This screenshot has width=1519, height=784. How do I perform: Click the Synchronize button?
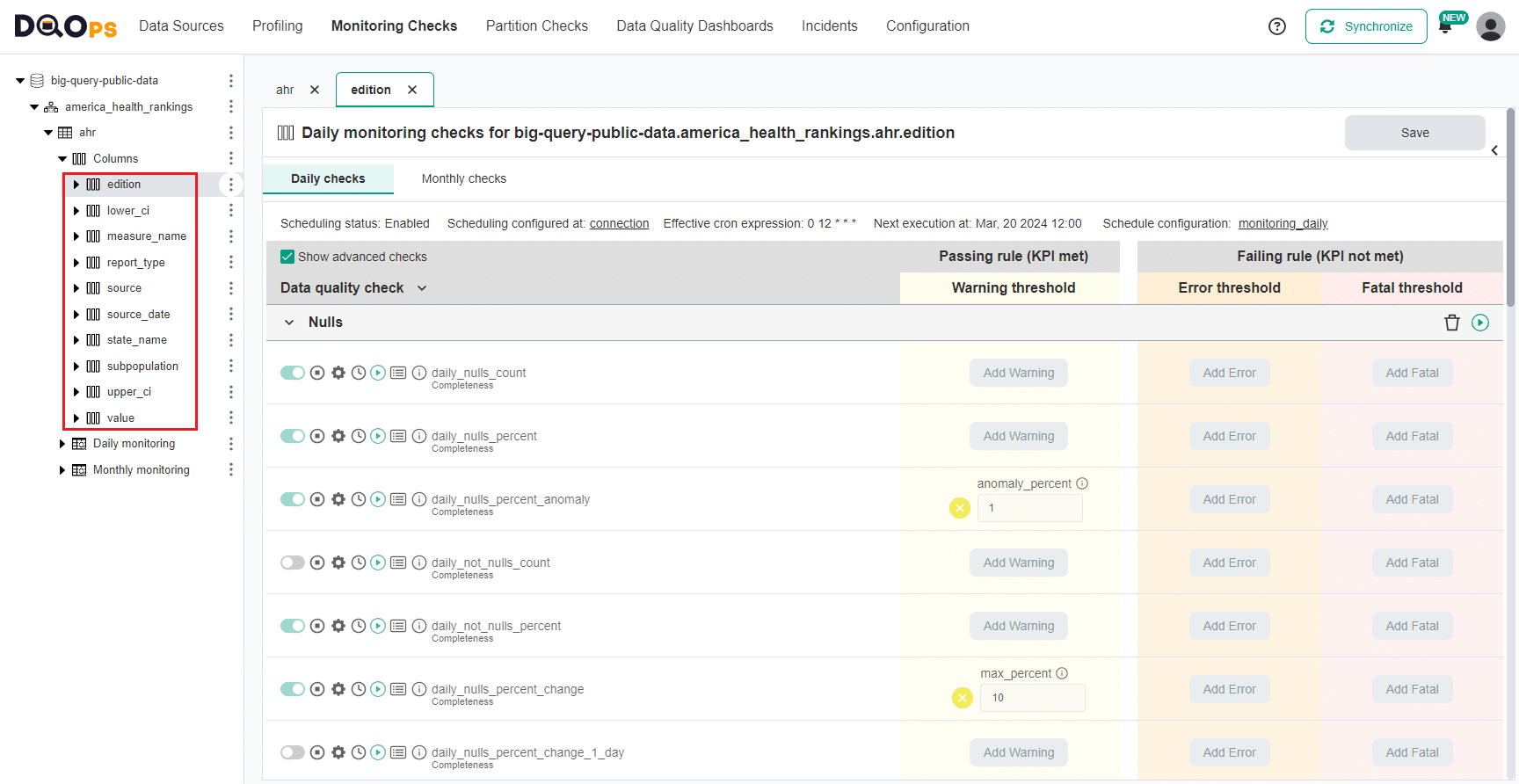tap(1366, 26)
